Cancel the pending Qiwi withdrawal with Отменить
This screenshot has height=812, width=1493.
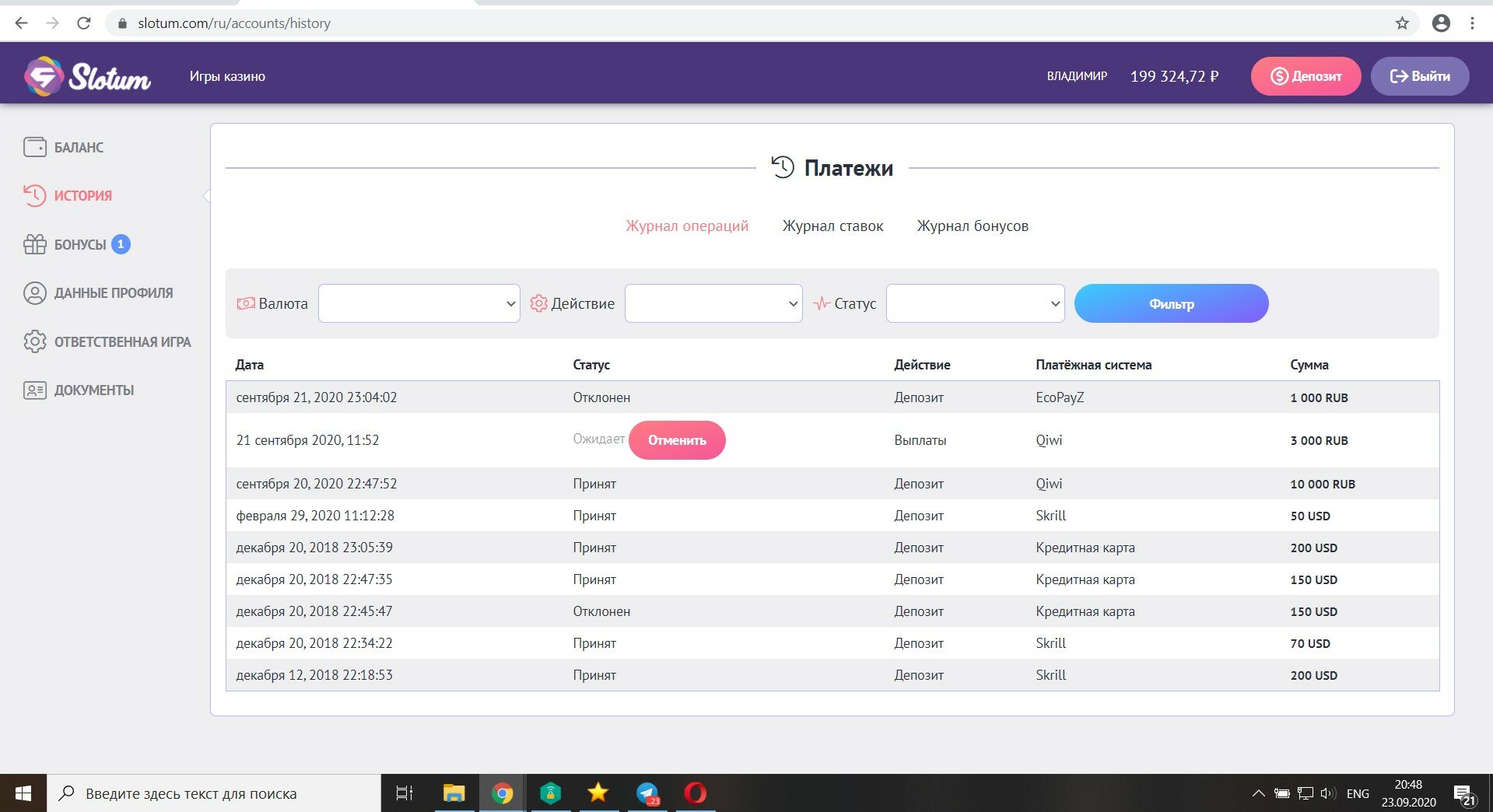pyautogui.click(x=677, y=440)
